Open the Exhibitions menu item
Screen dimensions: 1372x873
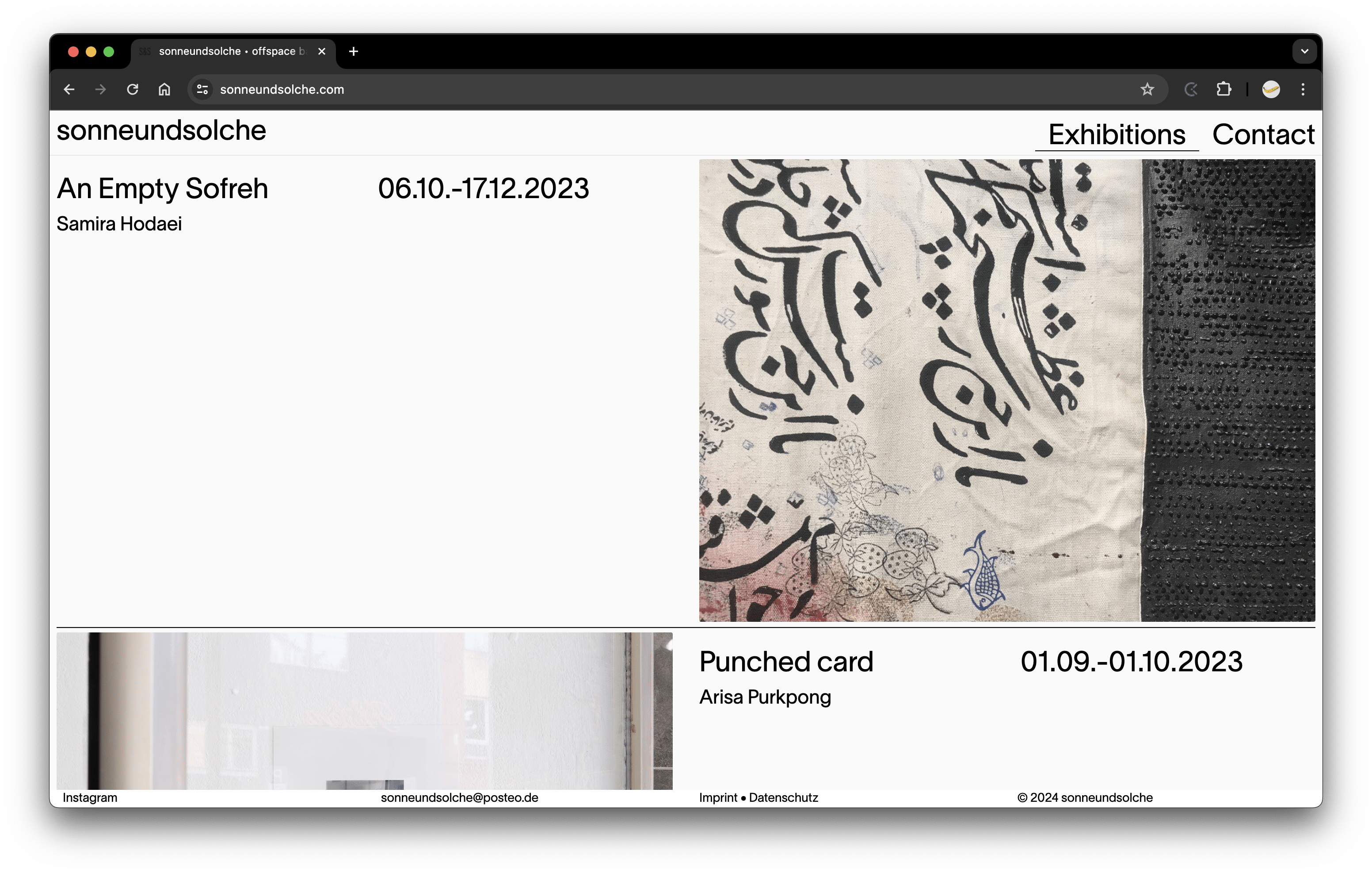pyautogui.click(x=1116, y=134)
